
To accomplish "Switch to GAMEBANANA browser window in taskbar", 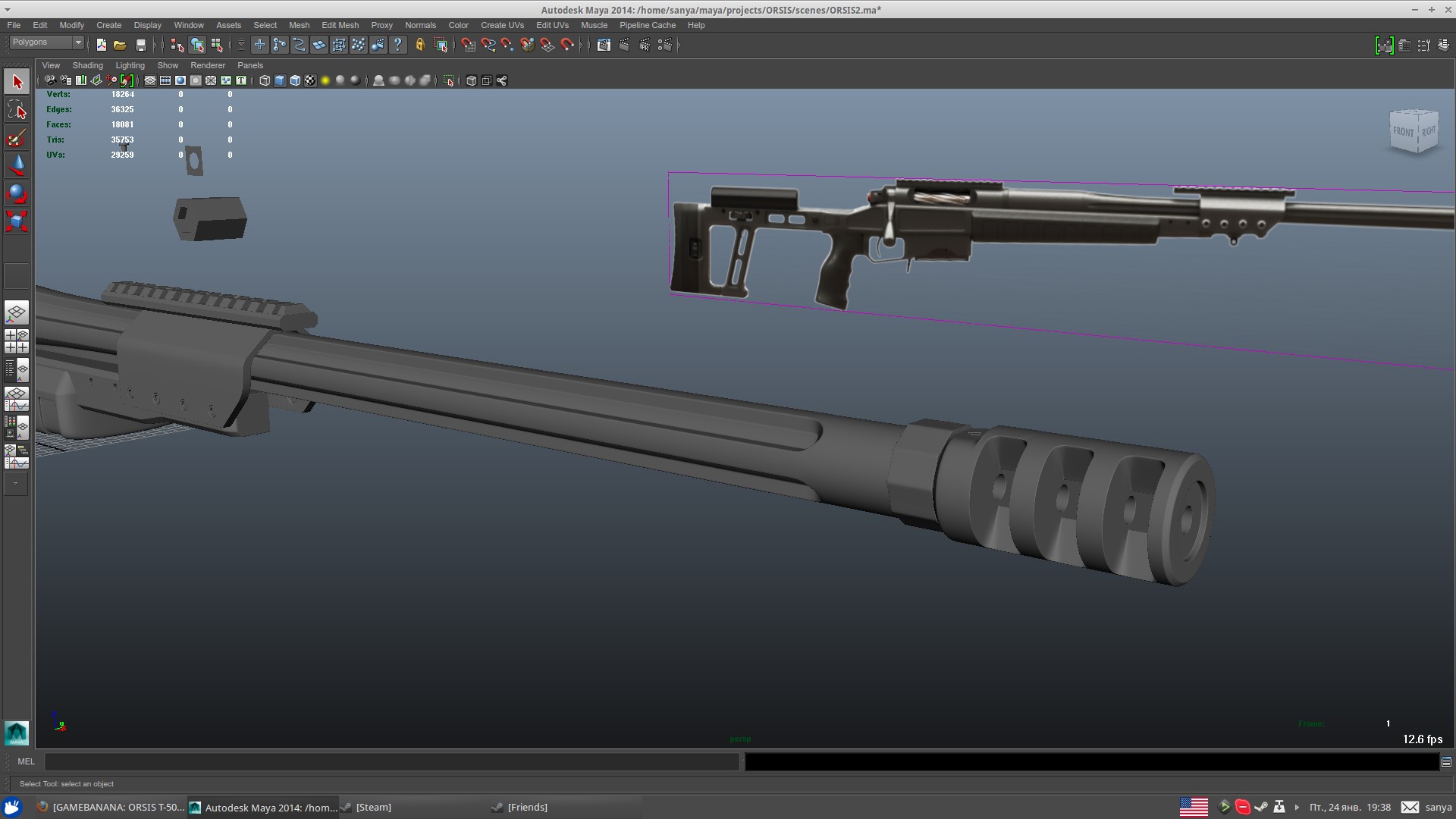I will point(111,807).
